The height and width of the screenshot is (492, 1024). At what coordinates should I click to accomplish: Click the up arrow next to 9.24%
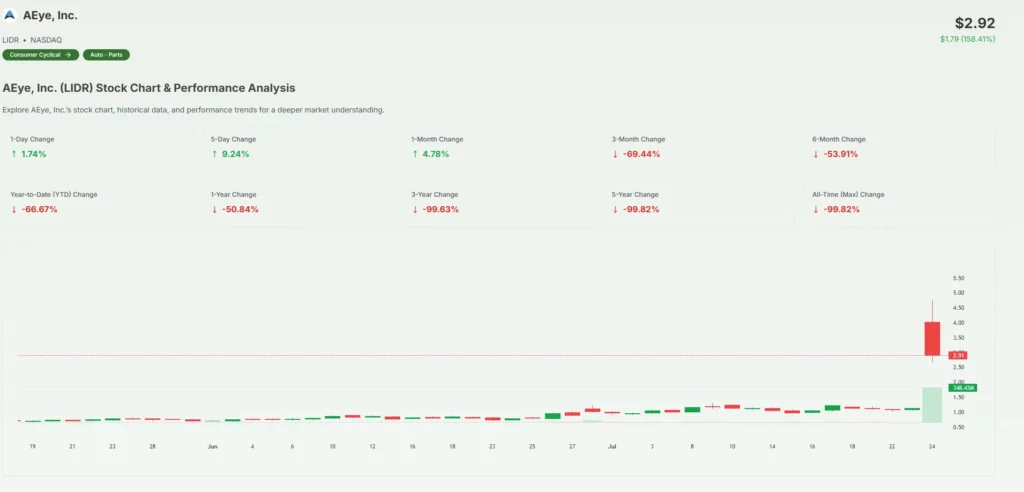coord(214,154)
